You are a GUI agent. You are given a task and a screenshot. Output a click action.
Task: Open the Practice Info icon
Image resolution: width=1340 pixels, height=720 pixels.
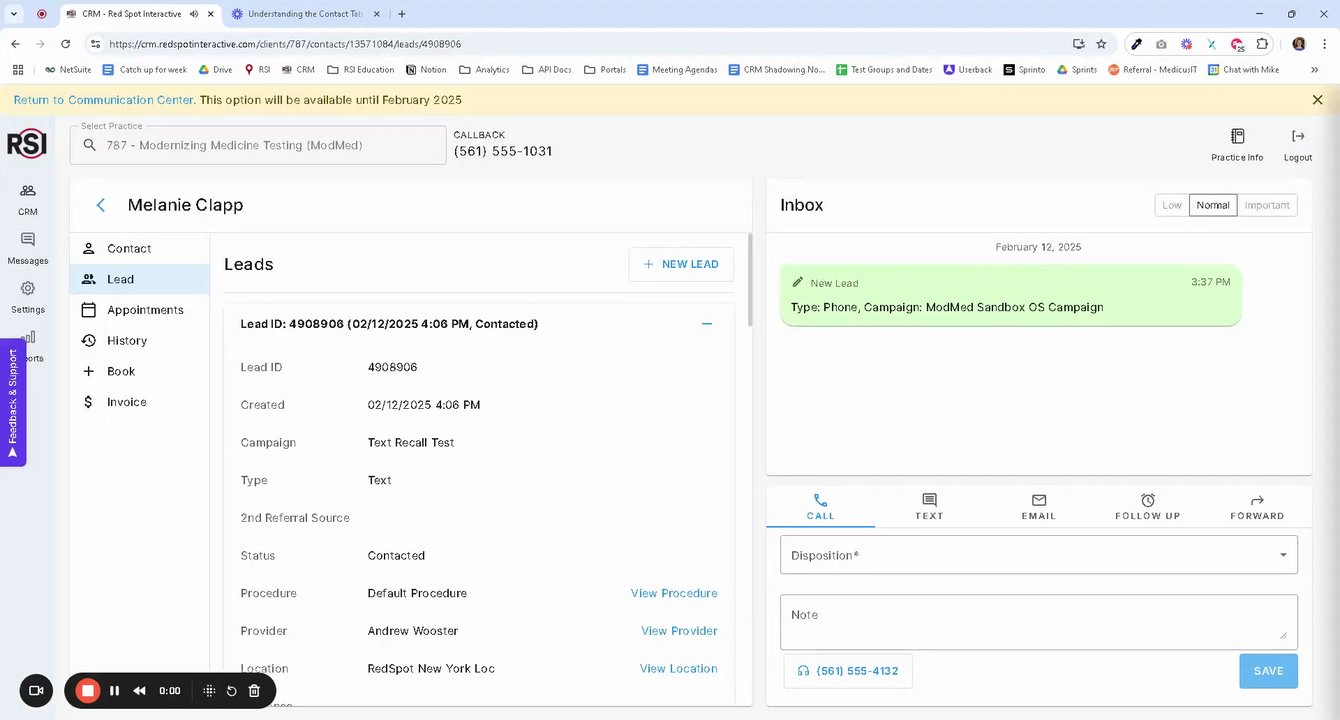(x=1237, y=137)
